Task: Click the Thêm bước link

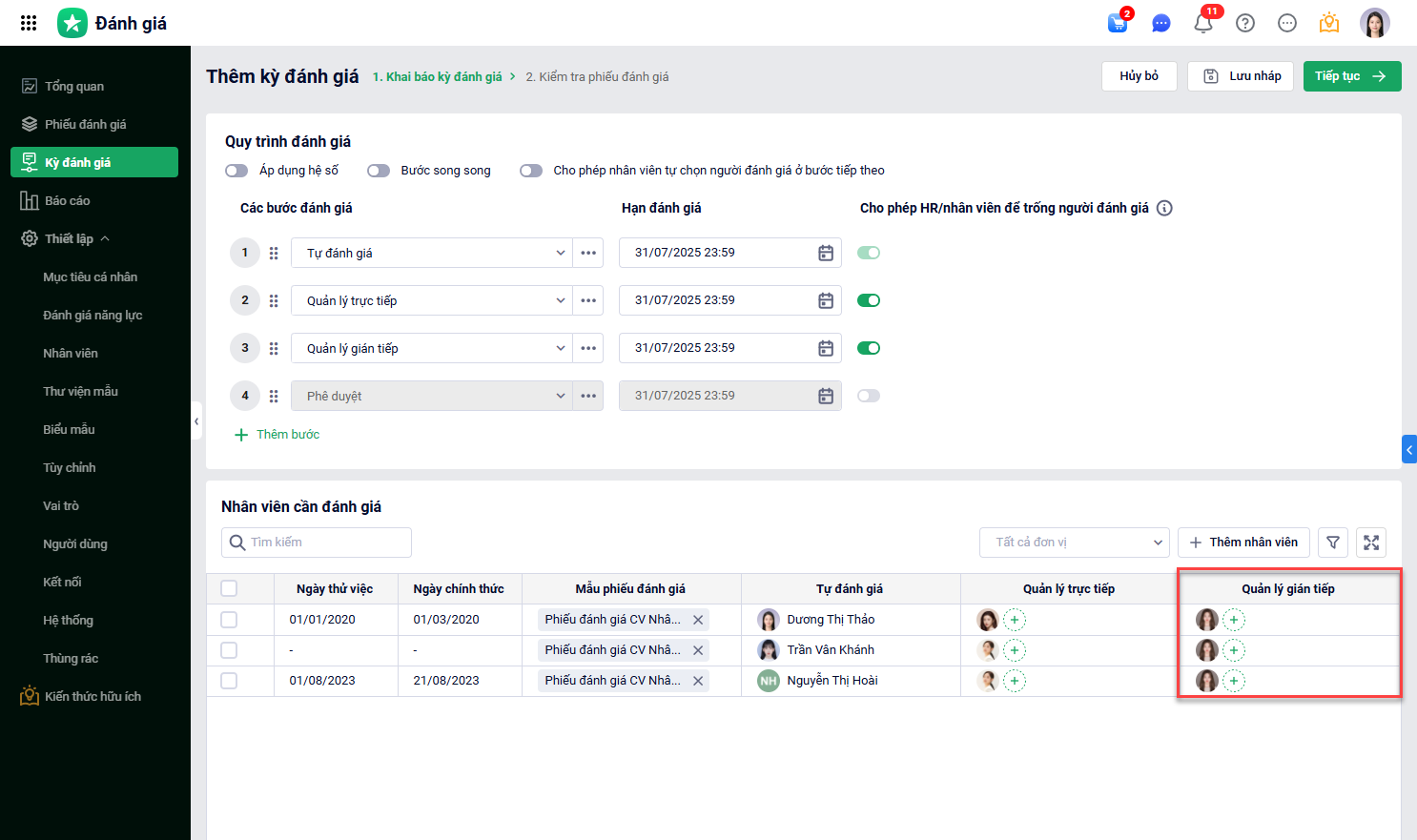Action: (277, 435)
